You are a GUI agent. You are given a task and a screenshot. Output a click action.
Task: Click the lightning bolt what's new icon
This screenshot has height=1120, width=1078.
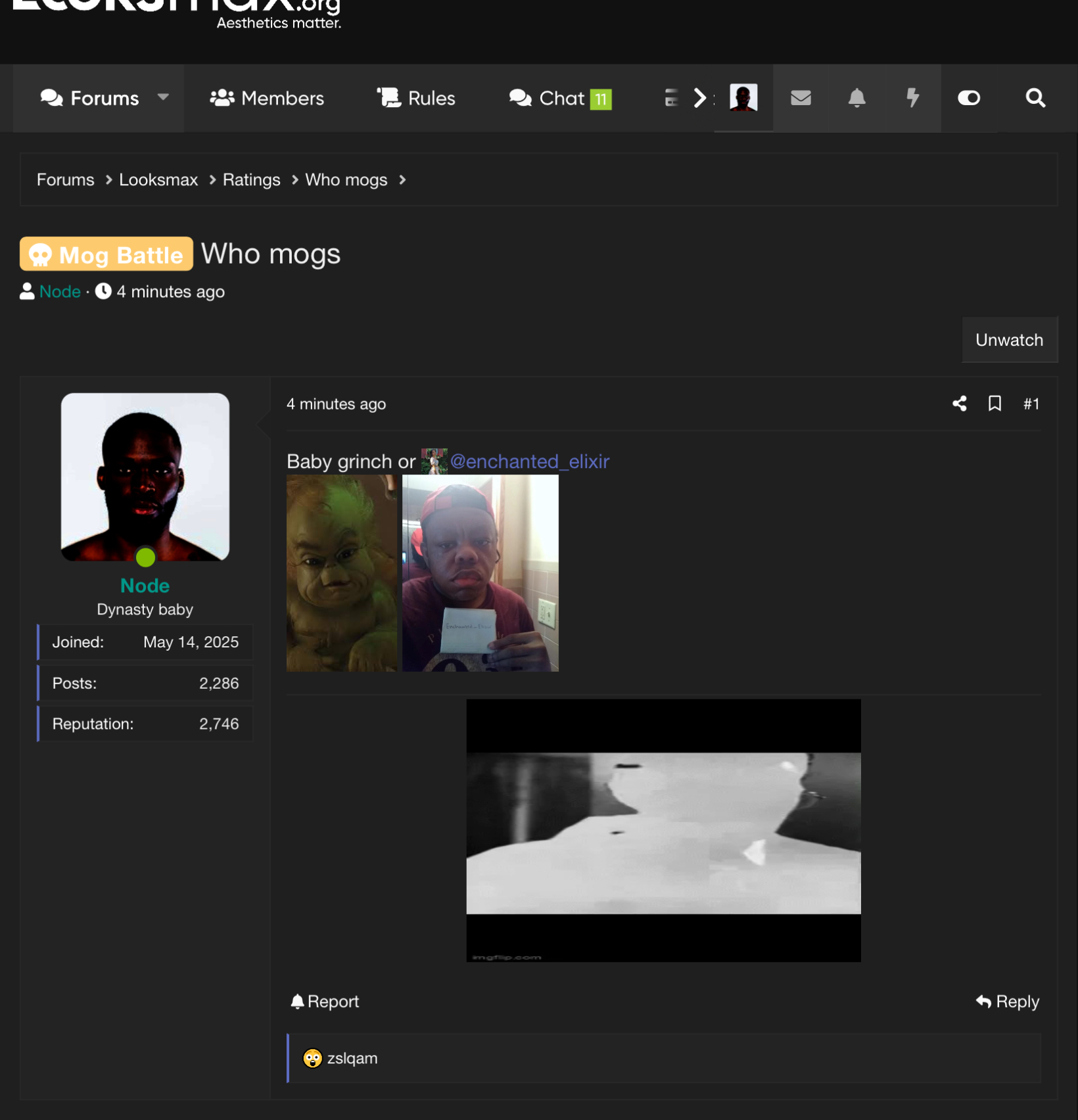[912, 98]
